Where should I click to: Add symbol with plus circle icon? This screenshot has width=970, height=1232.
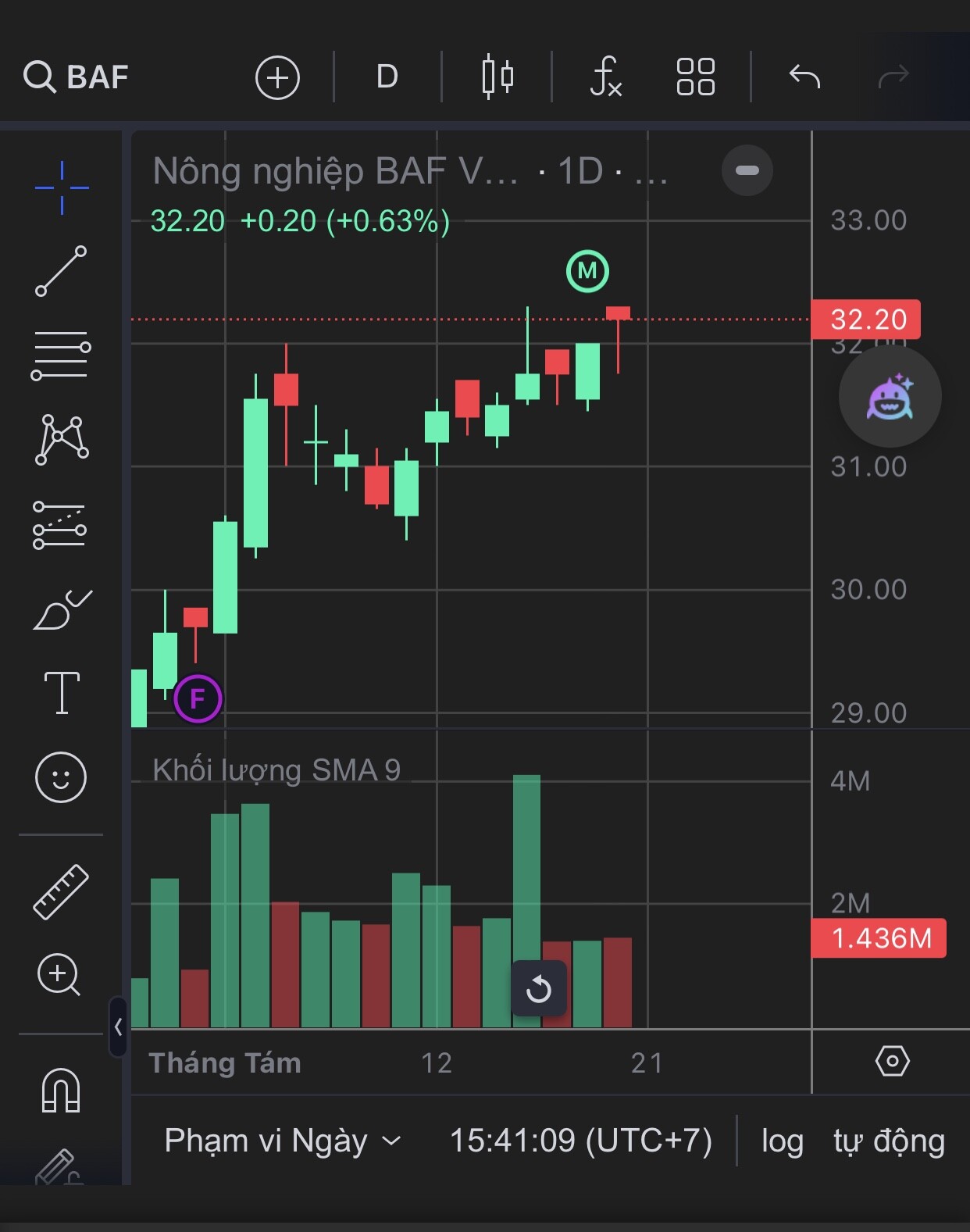click(x=277, y=77)
